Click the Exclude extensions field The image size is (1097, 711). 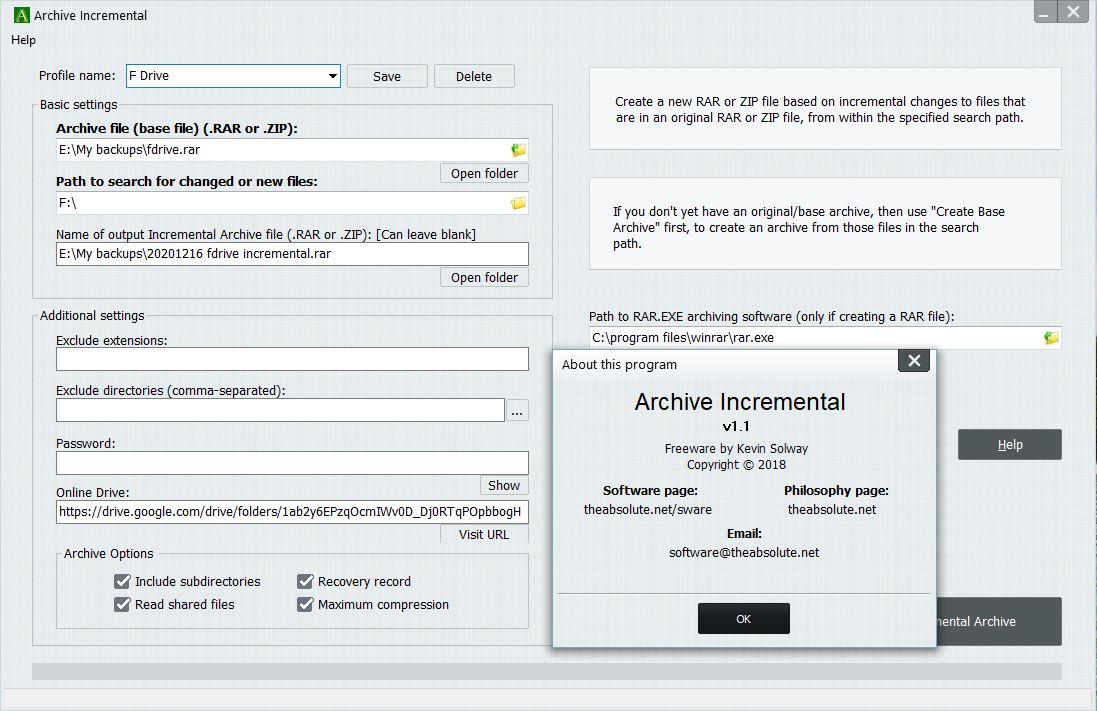pyautogui.click(x=292, y=359)
